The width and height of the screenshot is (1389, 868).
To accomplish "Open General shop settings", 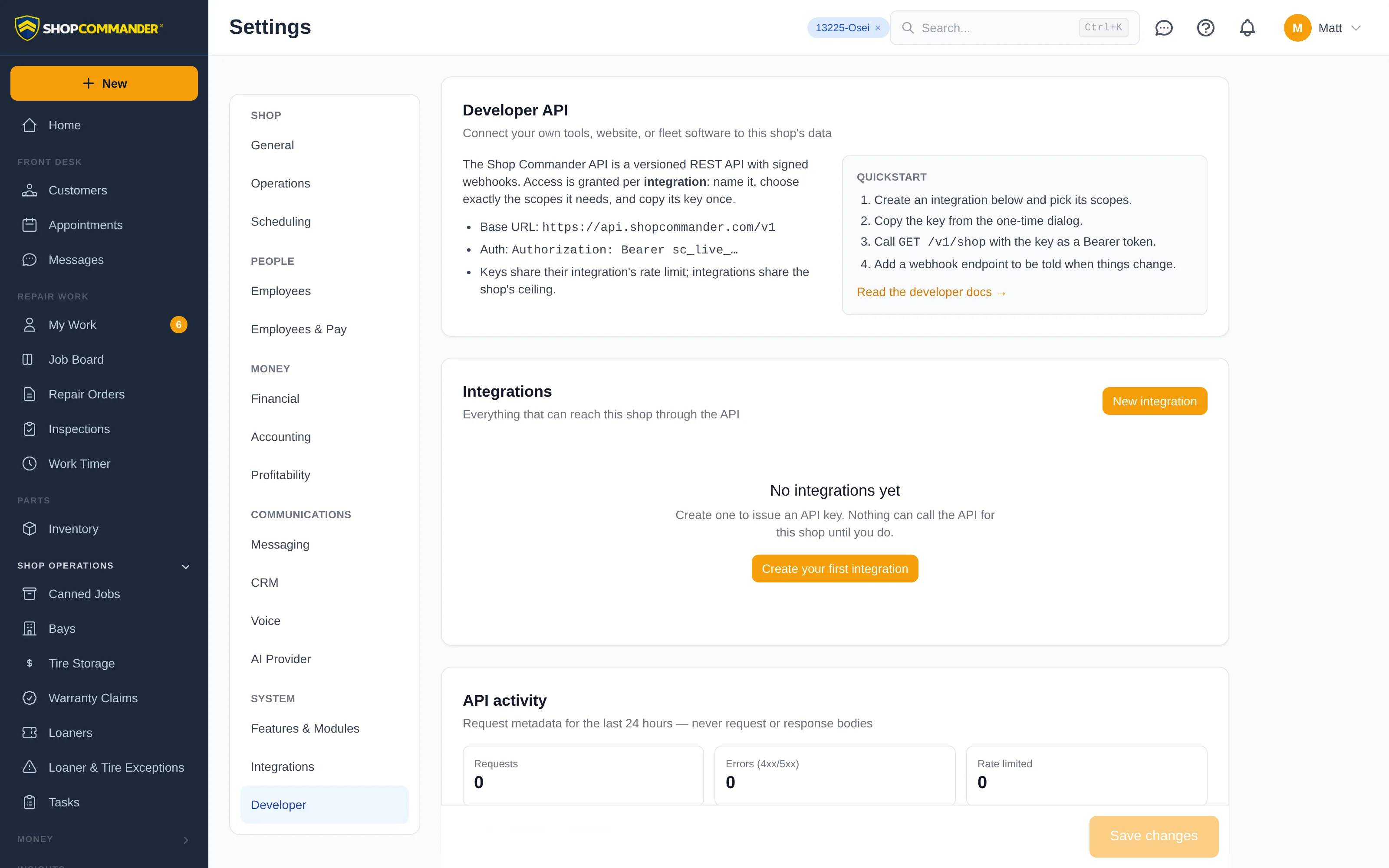I will (324, 145).
